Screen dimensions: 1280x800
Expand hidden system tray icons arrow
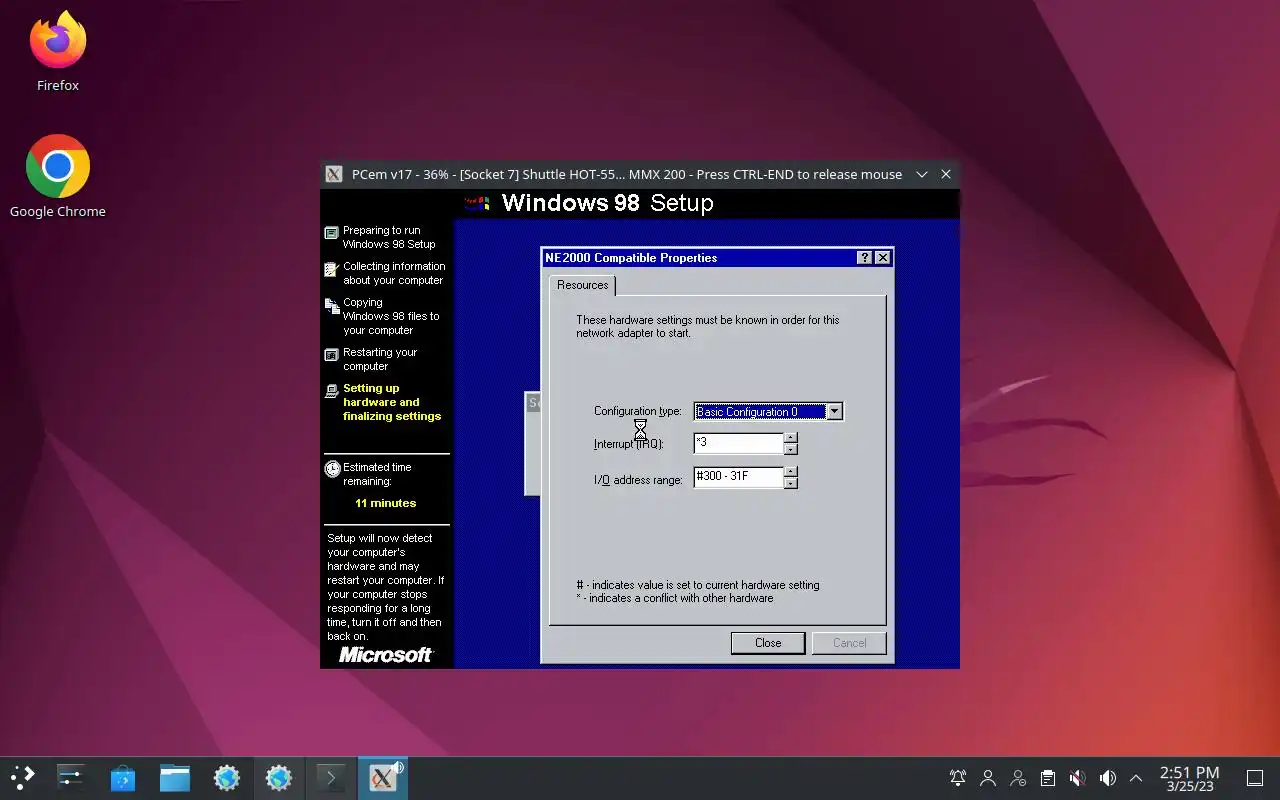pos(1136,778)
